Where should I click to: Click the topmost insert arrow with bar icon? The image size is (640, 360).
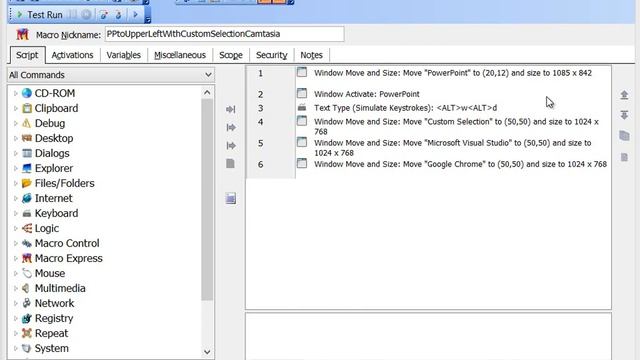pyautogui.click(x=231, y=109)
